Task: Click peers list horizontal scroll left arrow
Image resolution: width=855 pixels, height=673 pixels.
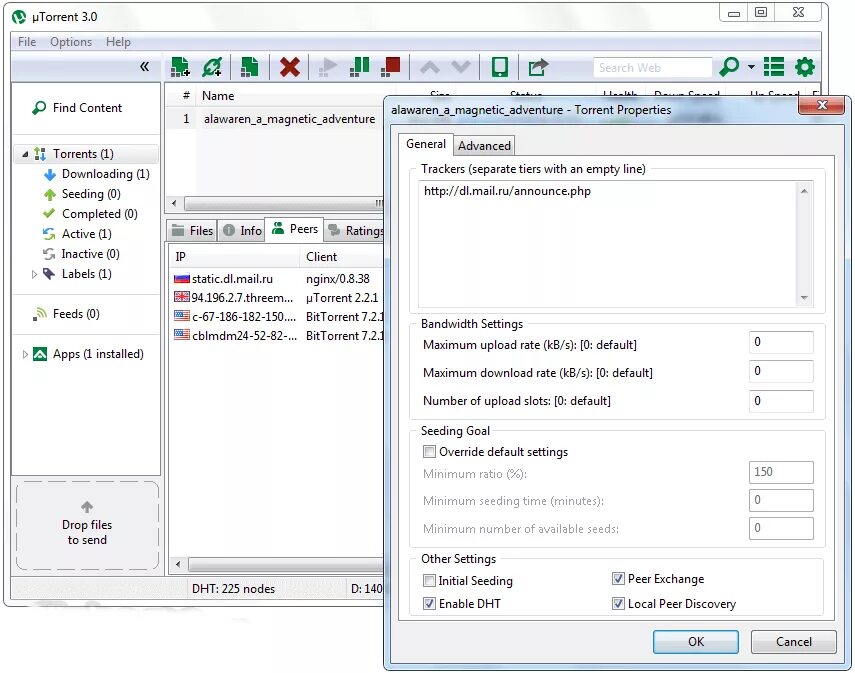Action: [x=178, y=564]
